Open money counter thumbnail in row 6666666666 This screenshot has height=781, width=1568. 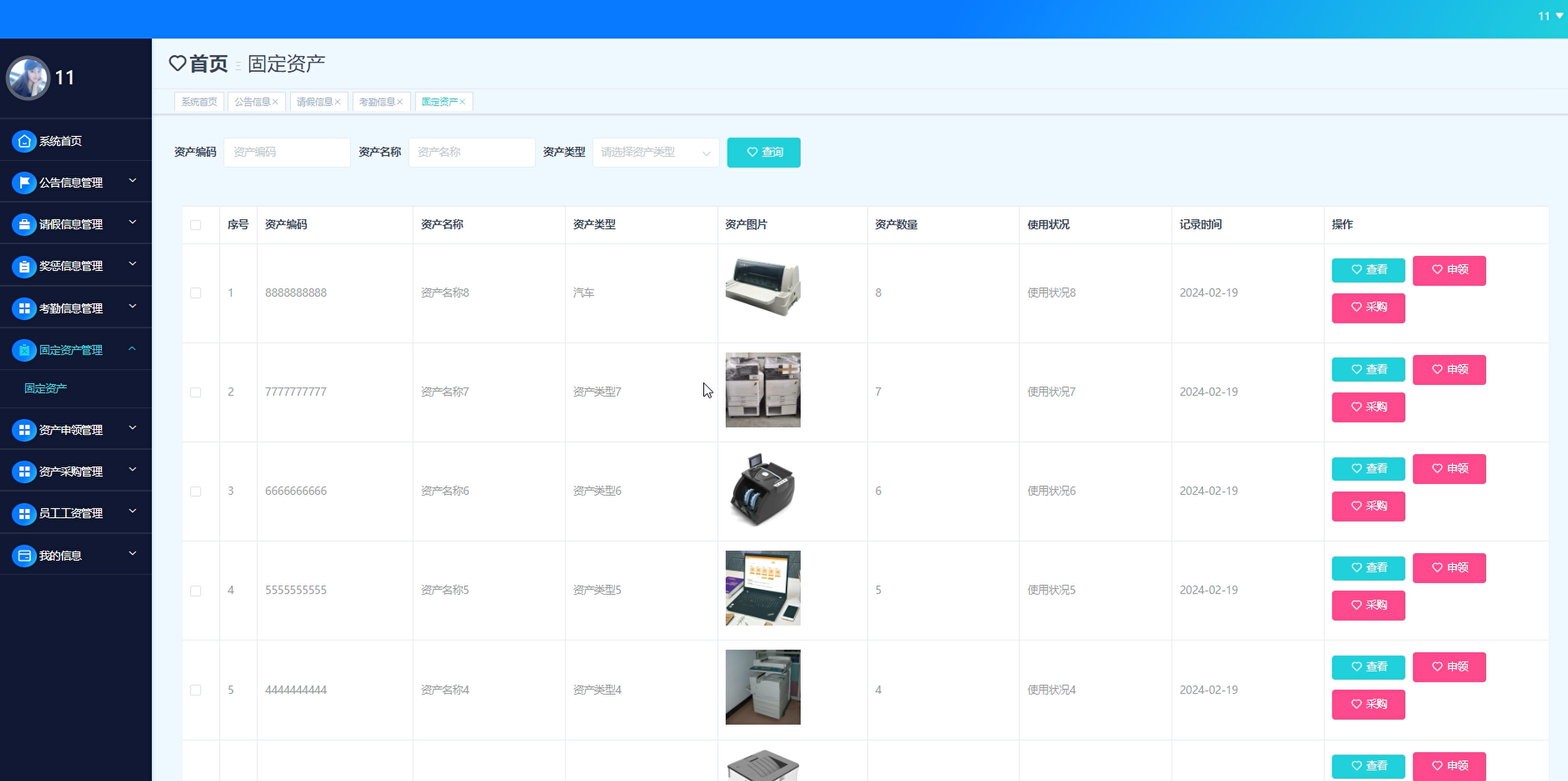coord(763,489)
